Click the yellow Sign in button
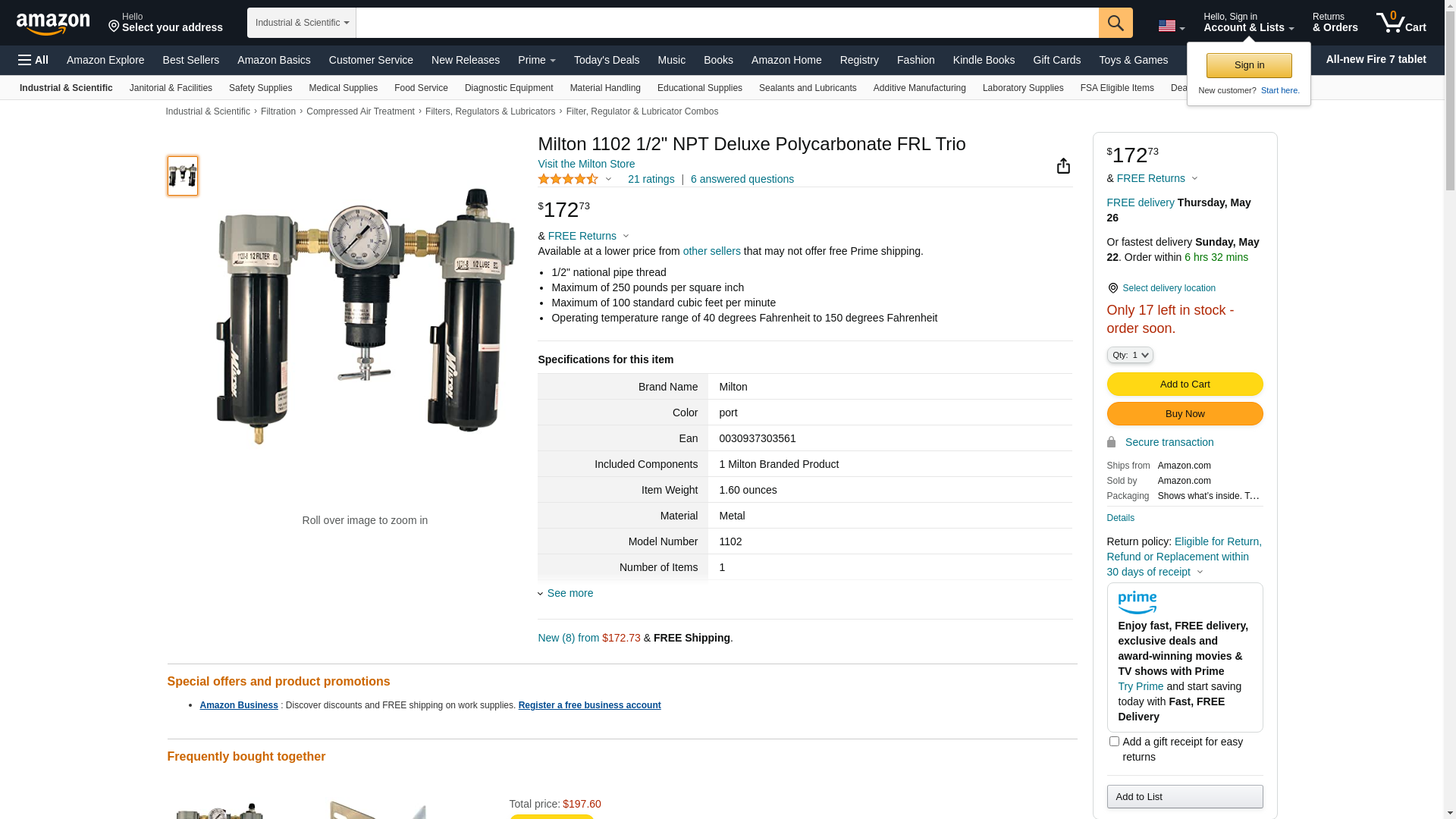 (x=1249, y=65)
